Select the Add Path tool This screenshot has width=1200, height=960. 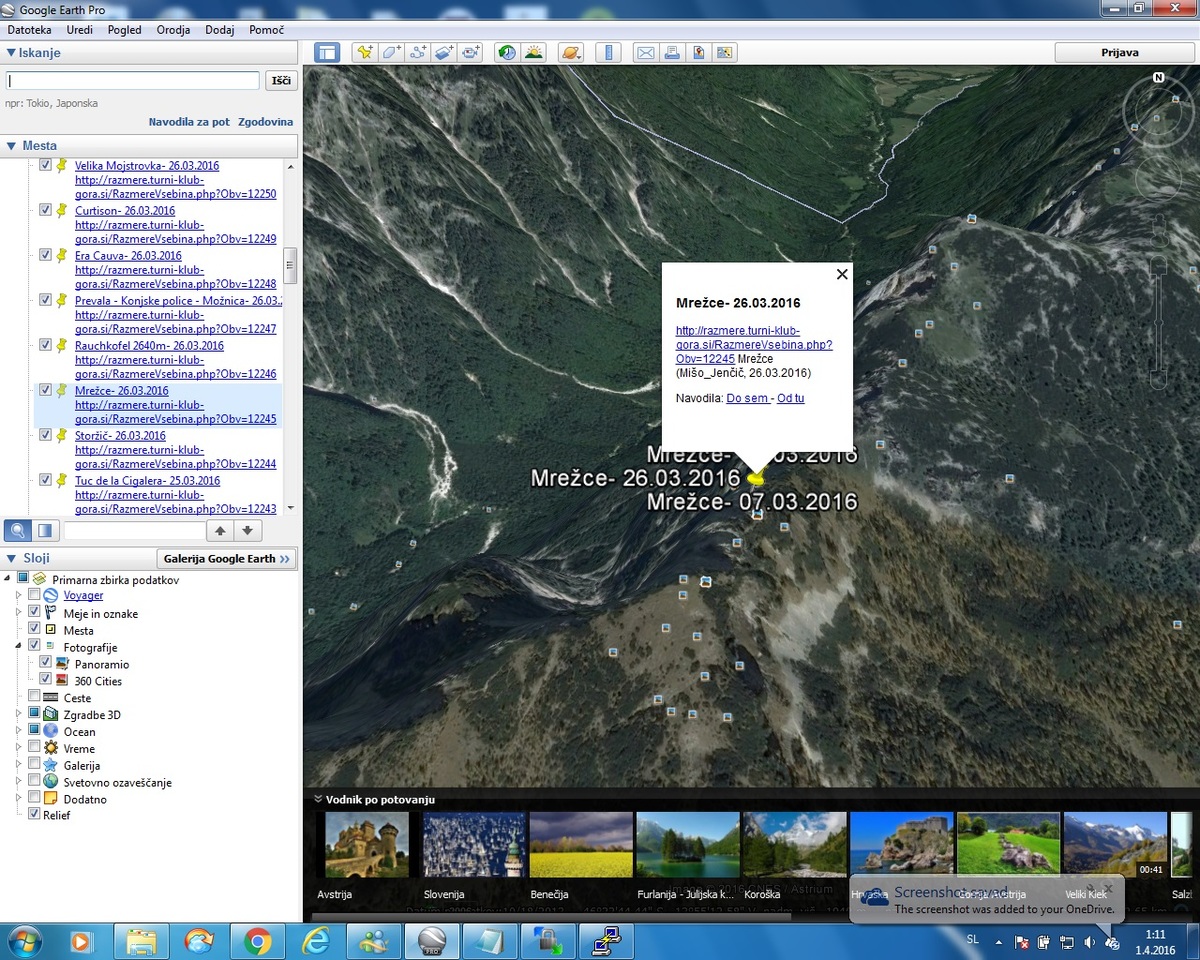pyautogui.click(x=419, y=53)
